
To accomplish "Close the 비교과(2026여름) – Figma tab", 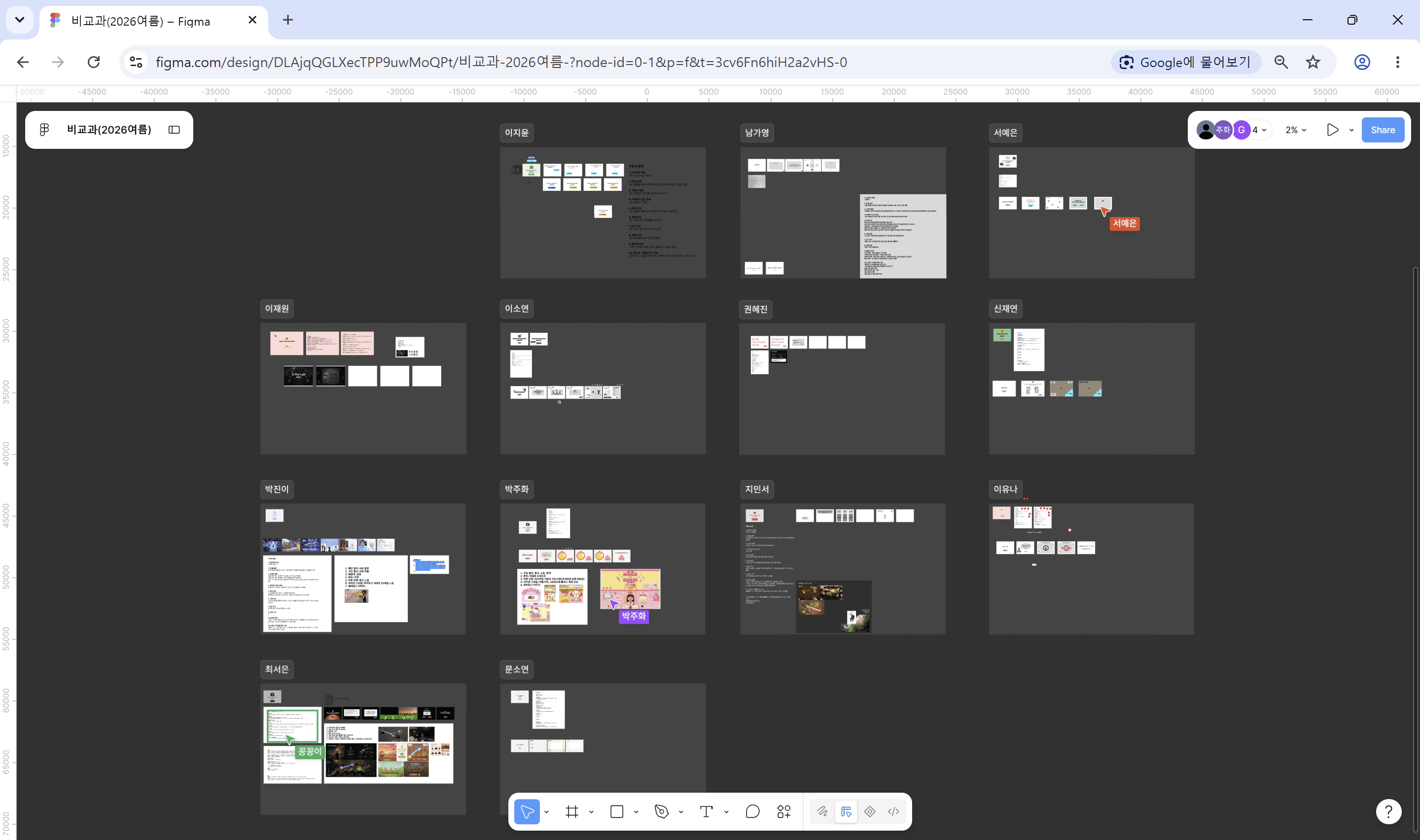I will pos(252,20).
